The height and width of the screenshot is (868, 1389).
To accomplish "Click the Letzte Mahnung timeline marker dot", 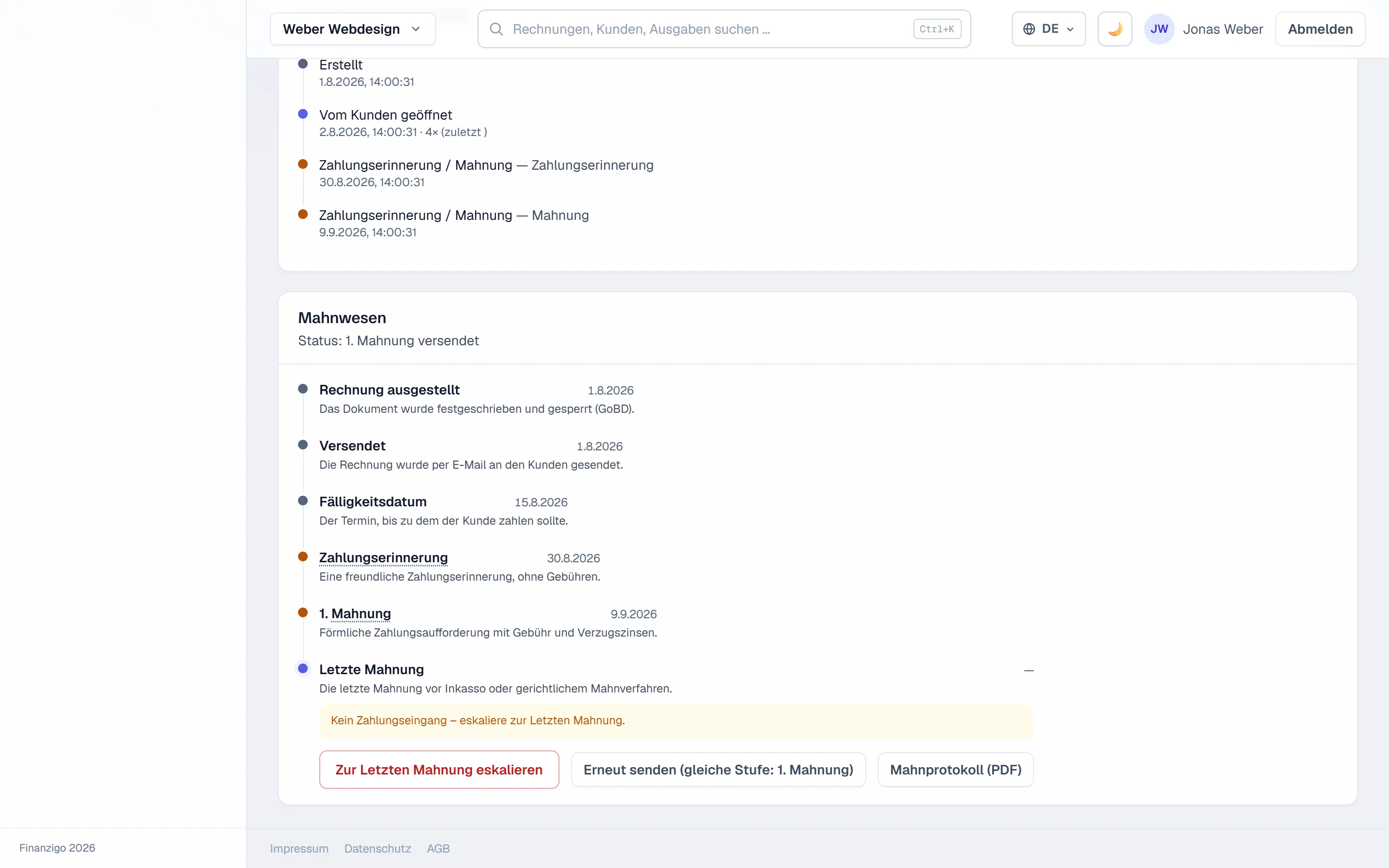I will click(303, 668).
